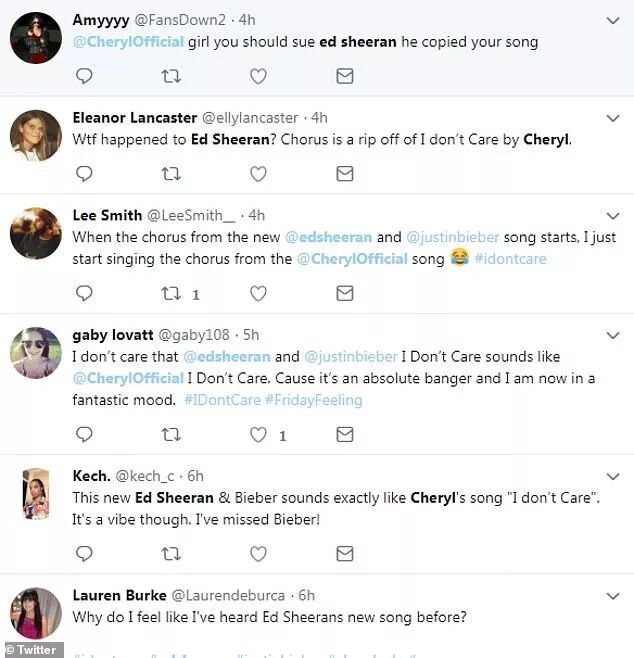Image resolution: width=634 pixels, height=658 pixels.
Task: Reply to Amyyyy's tweet
Action: pos(85,76)
